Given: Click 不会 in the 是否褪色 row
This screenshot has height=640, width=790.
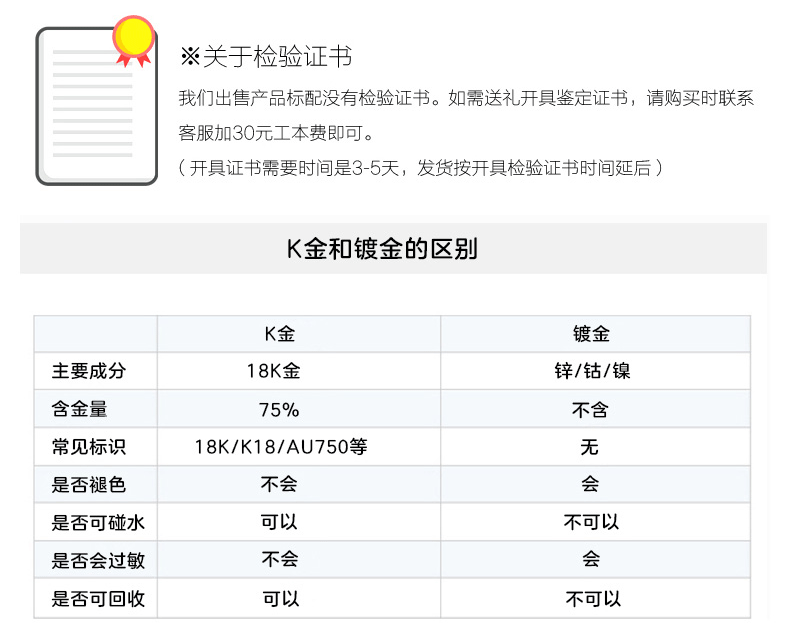Looking at the screenshot, I should click(279, 484).
